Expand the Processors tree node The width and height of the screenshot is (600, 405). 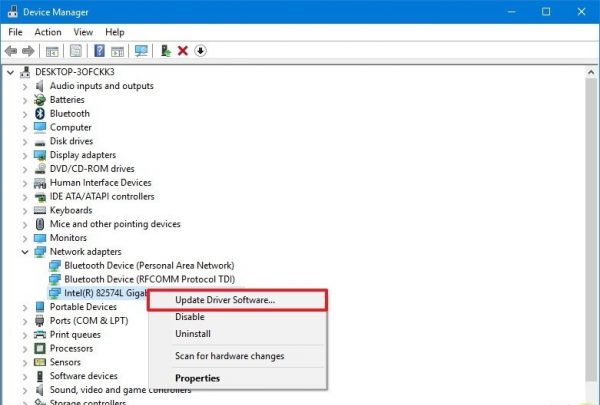coord(26,349)
